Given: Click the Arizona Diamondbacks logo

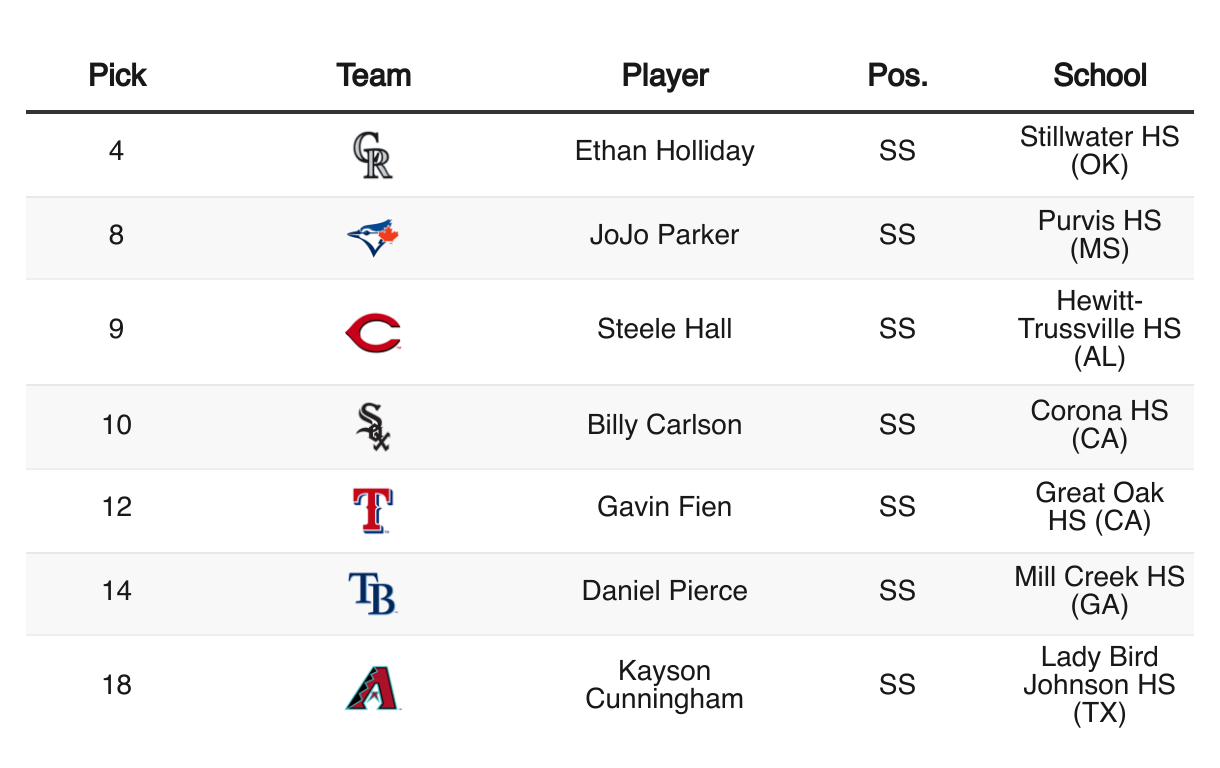Looking at the screenshot, I should coord(373,687).
